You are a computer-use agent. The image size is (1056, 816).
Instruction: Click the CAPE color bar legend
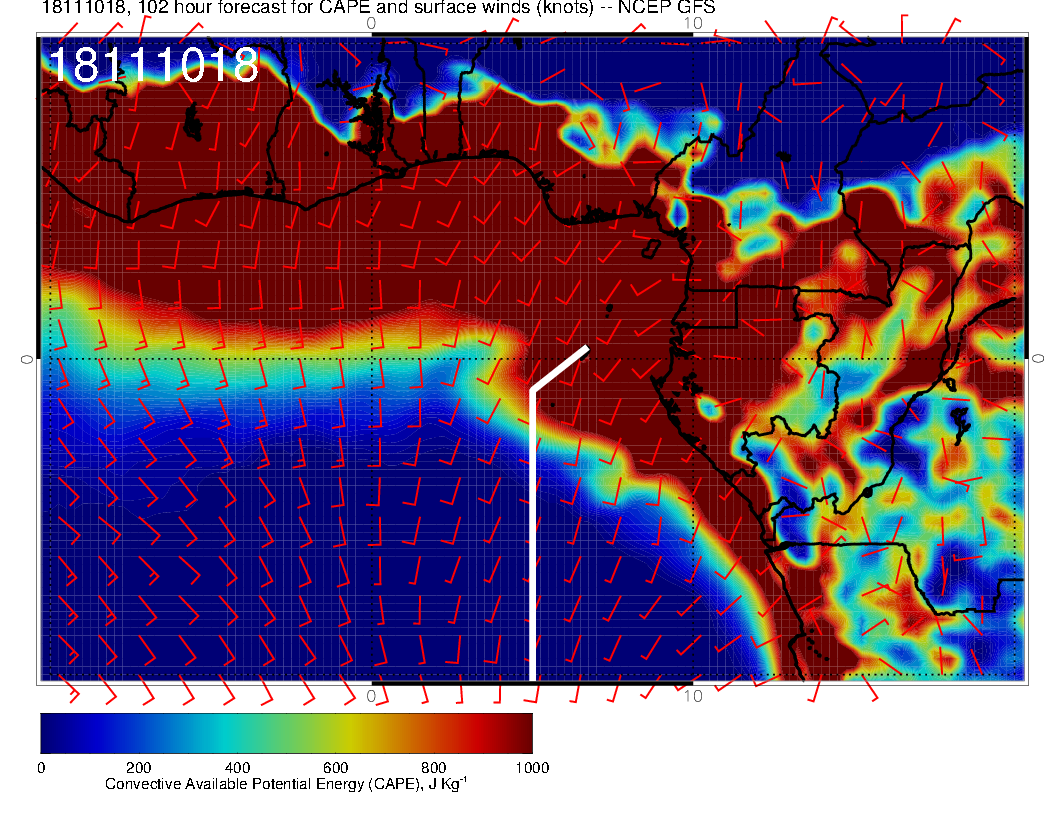[x=286, y=733]
